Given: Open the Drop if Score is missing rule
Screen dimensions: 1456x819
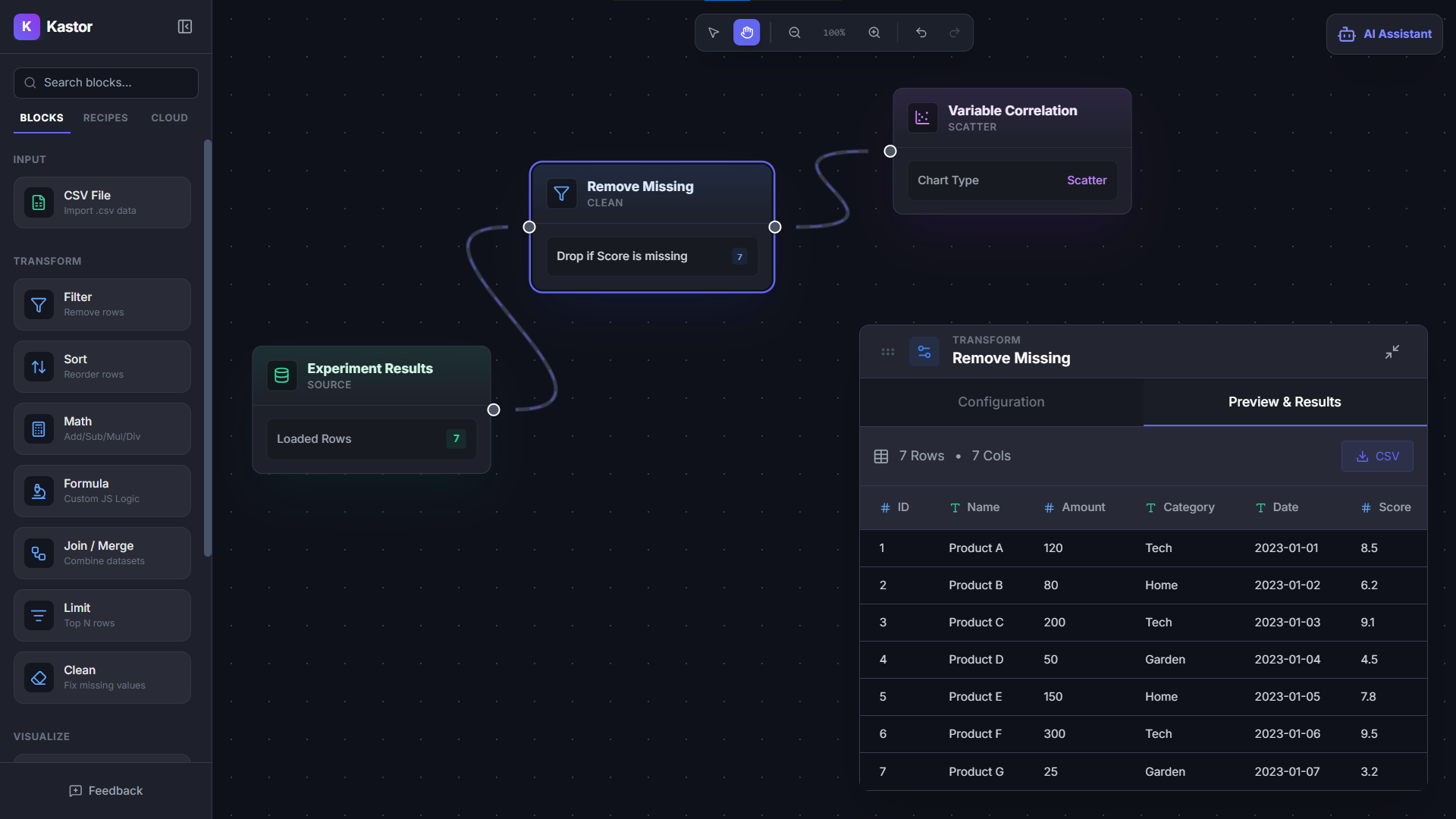Looking at the screenshot, I should 651,256.
